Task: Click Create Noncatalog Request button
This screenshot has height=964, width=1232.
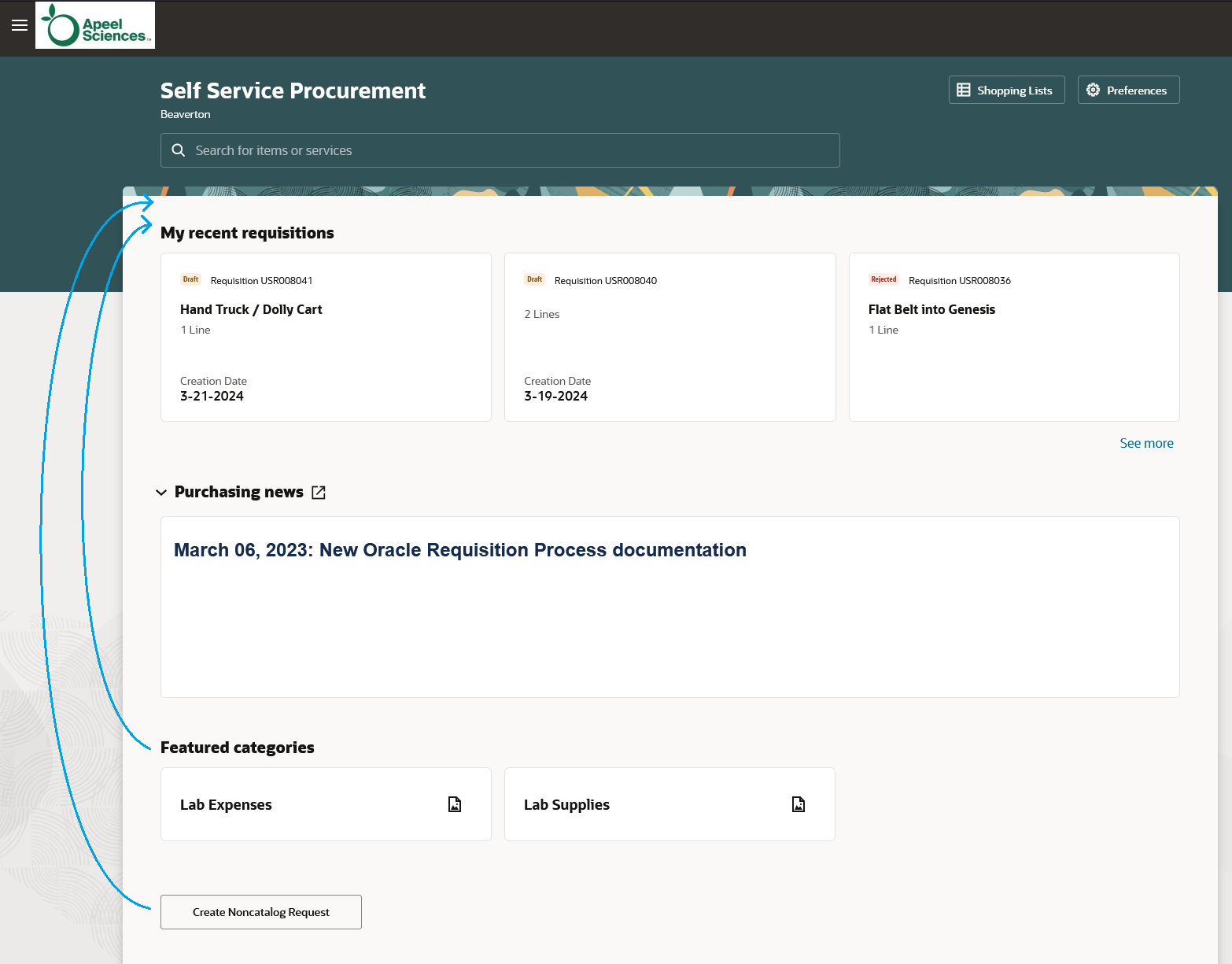Action: coord(261,912)
